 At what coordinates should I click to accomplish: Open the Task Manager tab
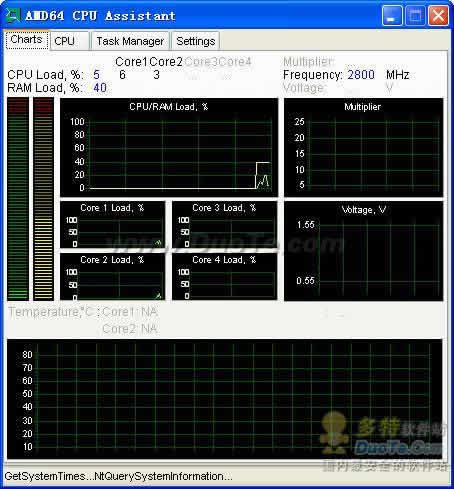click(130, 41)
